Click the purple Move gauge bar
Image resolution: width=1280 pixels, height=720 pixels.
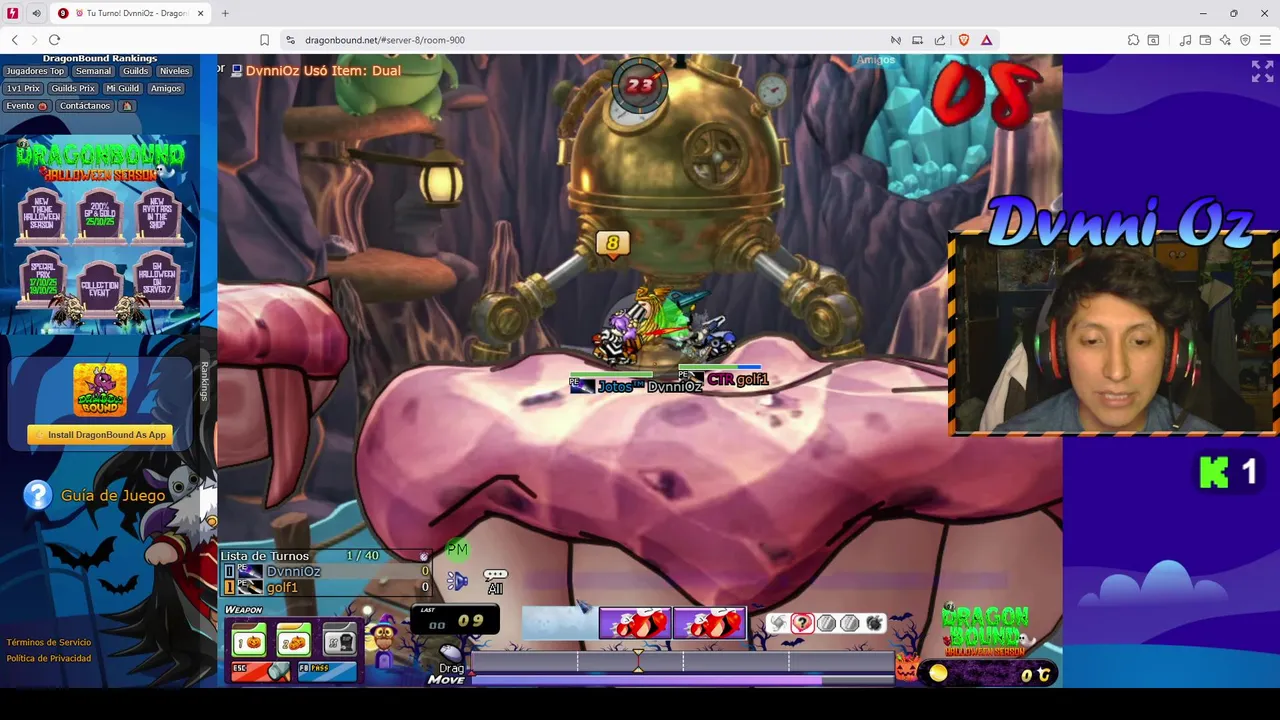pyautogui.click(x=646, y=679)
